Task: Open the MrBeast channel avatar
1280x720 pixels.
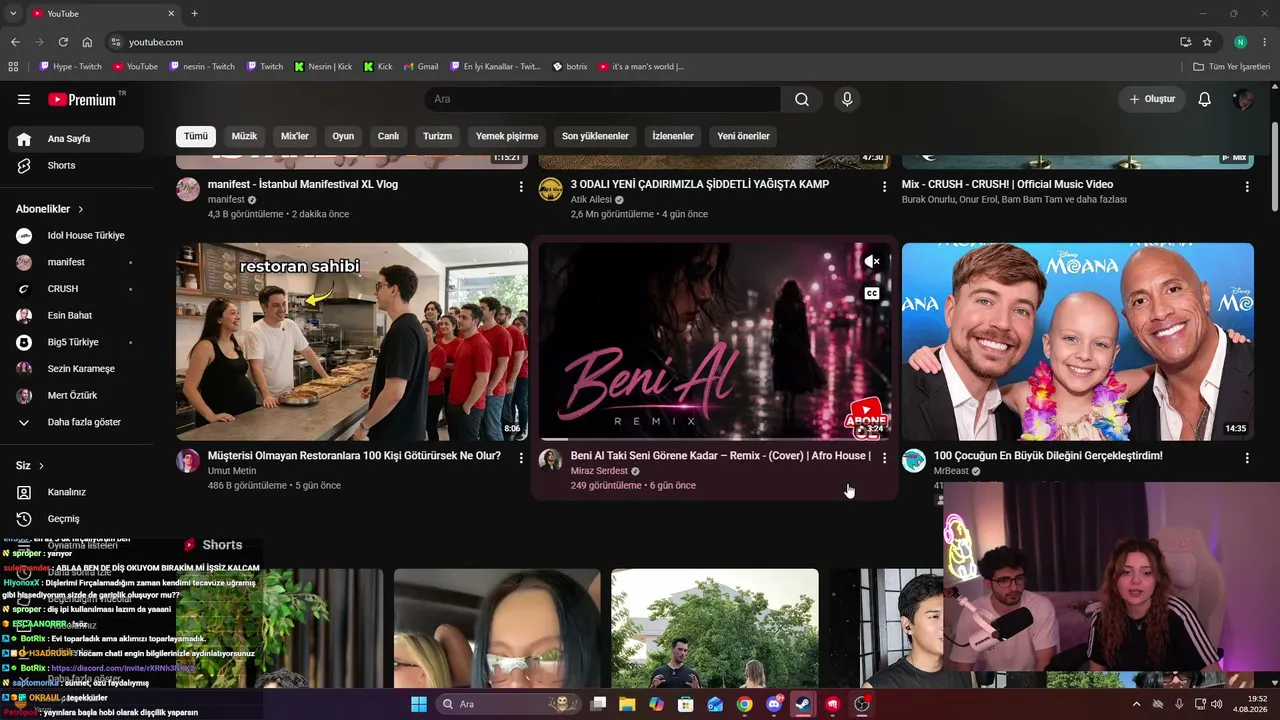Action: [914, 460]
